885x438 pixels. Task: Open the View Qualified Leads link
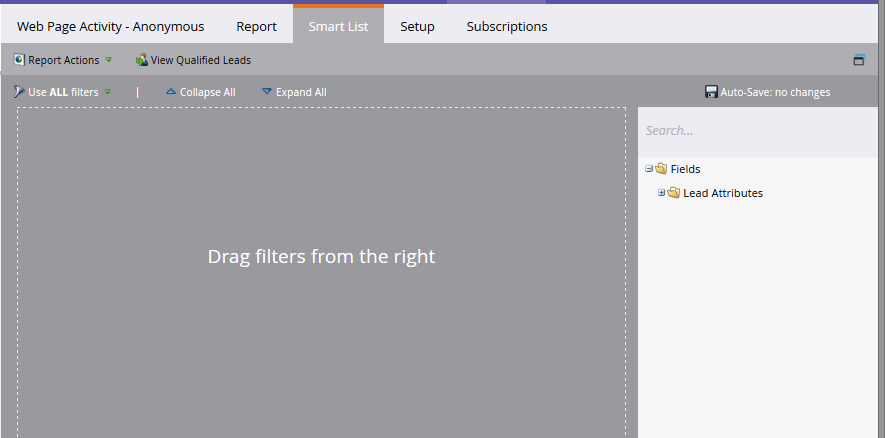point(200,60)
